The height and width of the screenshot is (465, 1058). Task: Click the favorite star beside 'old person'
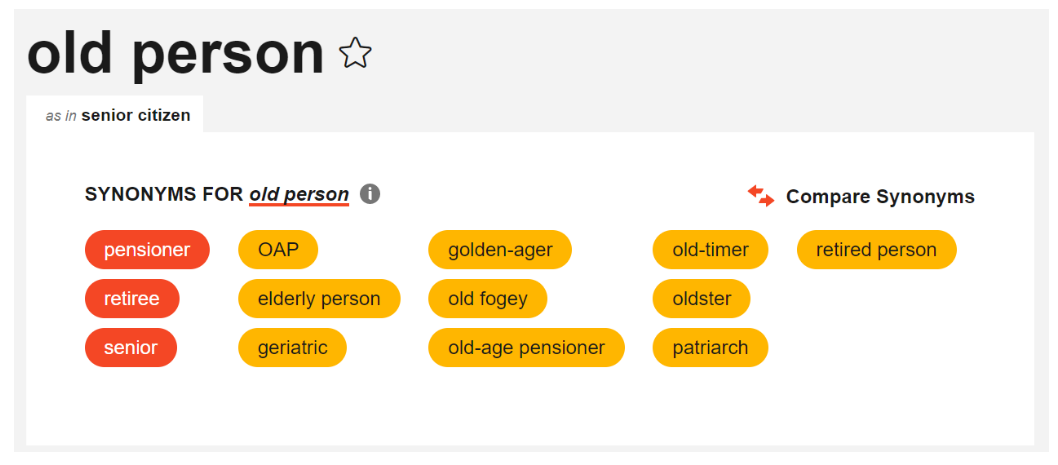[355, 53]
